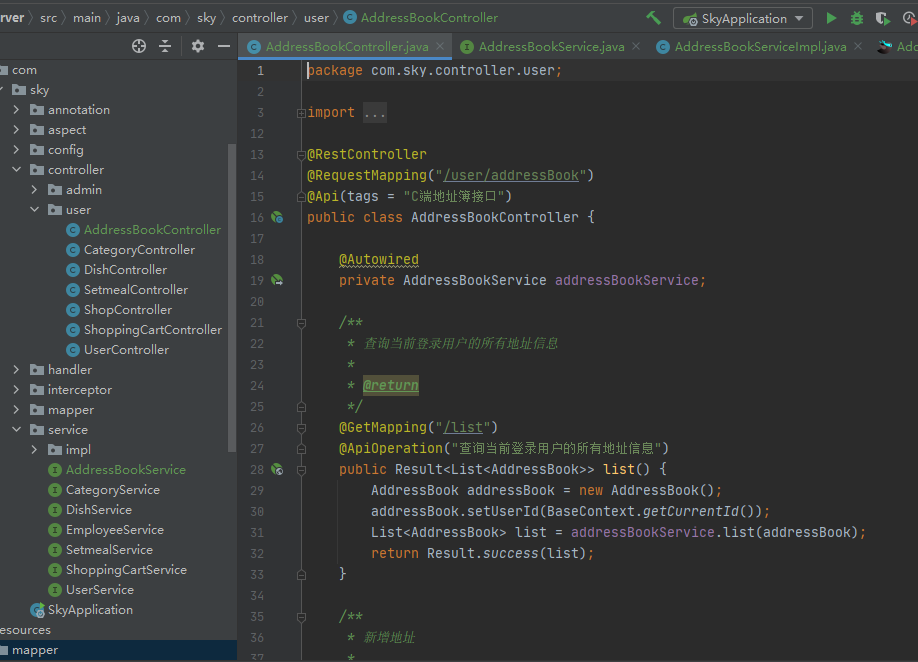Open ShoppingCartController in the project tree
The width and height of the screenshot is (918, 662).
coord(152,330)
